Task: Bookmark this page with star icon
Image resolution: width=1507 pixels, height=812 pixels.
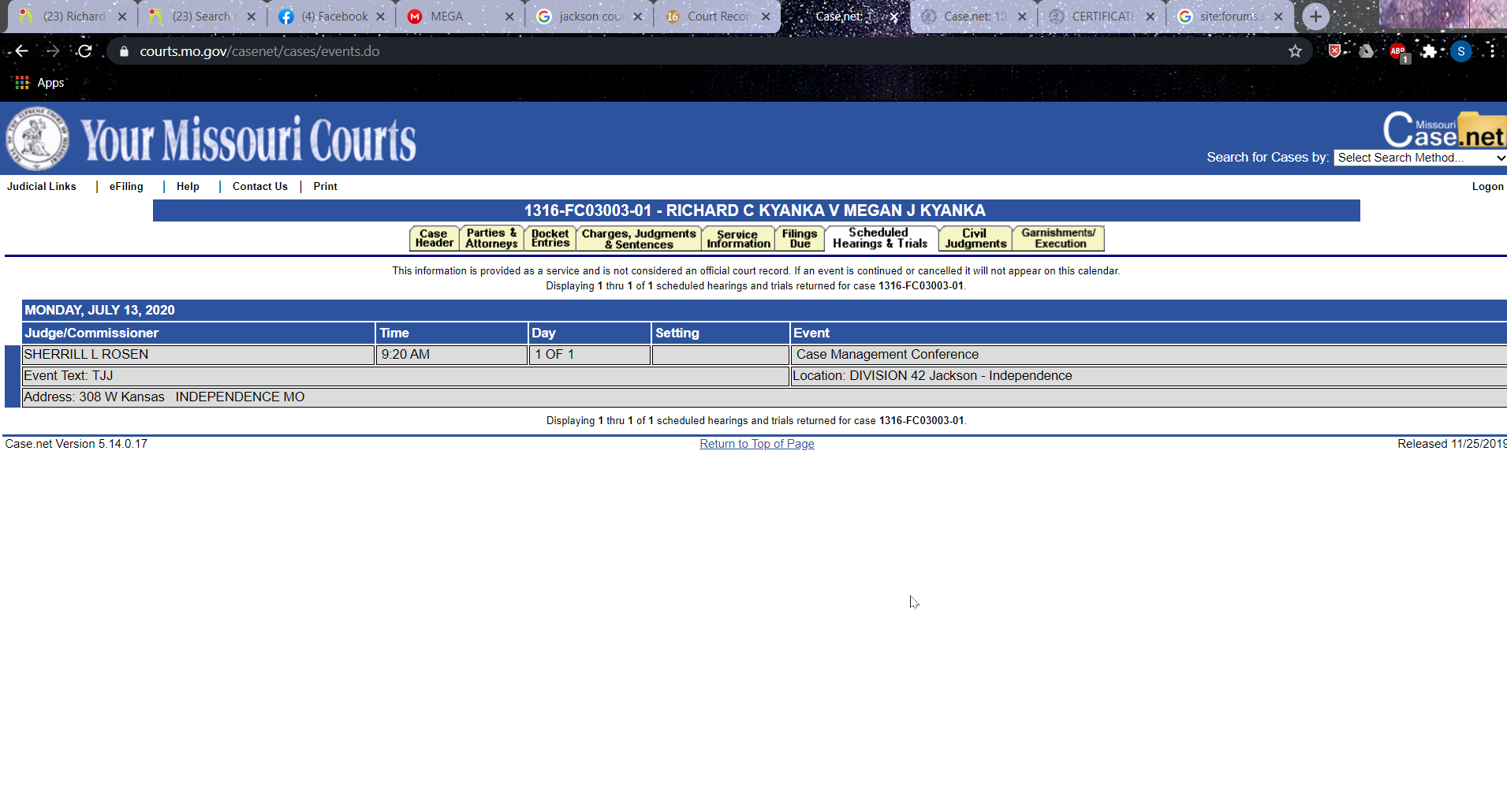Action: click(x=1295, y=51)
